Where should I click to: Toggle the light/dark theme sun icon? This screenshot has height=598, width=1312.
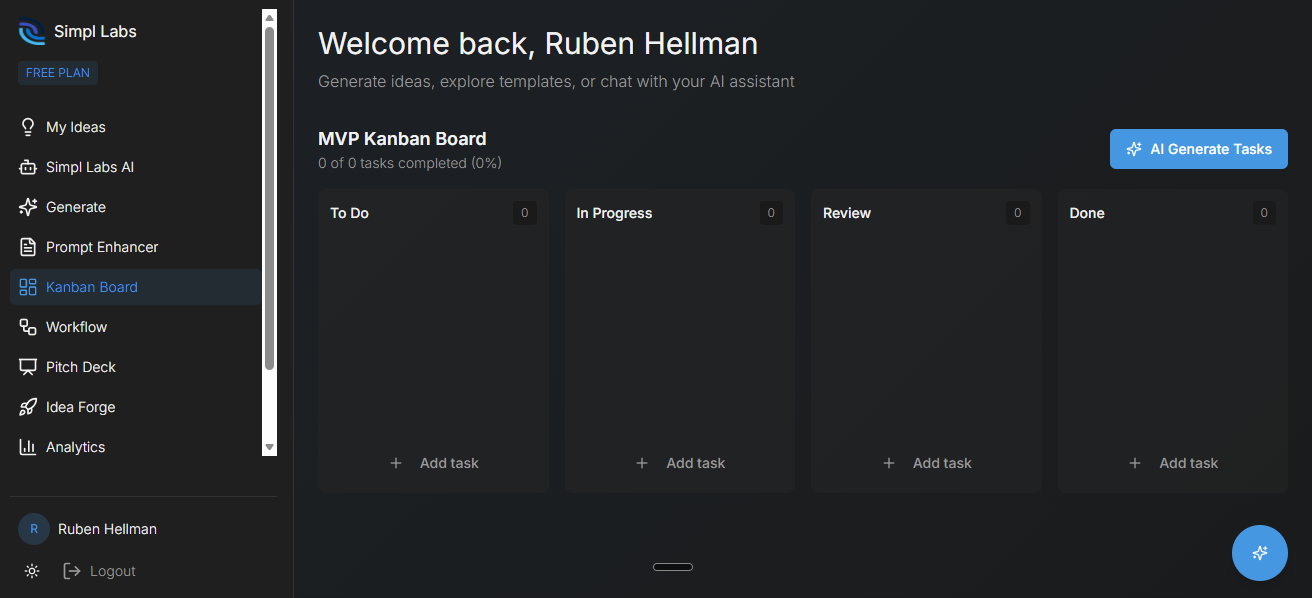32,571
